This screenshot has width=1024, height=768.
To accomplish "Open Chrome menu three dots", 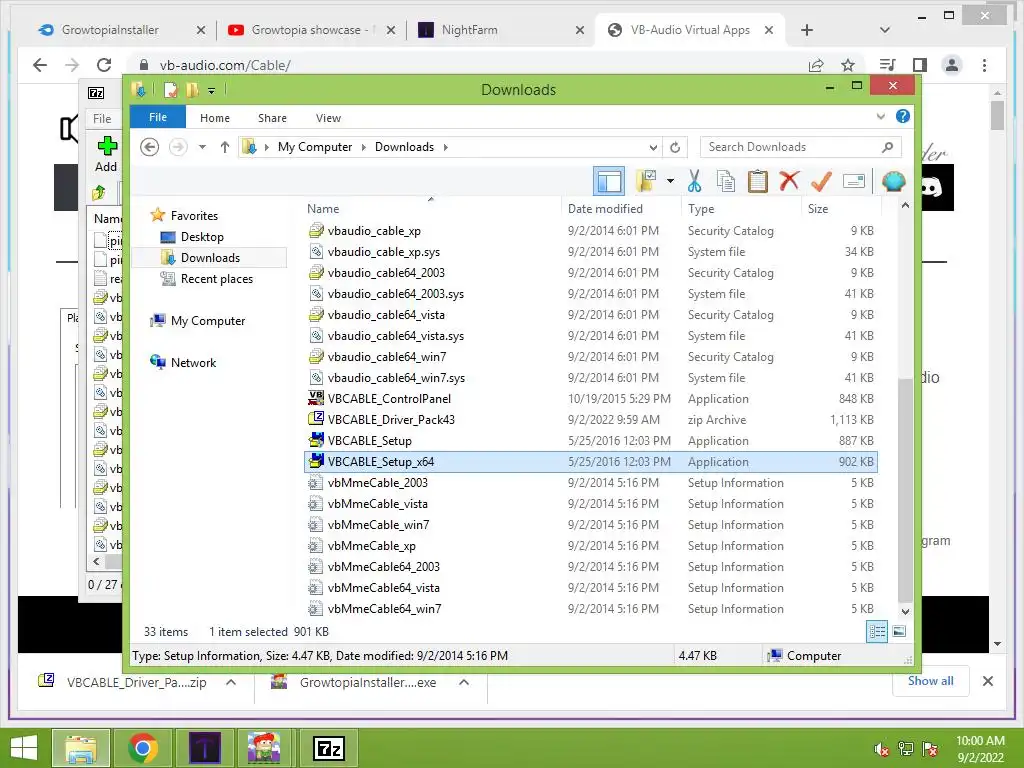I will 984,65.
